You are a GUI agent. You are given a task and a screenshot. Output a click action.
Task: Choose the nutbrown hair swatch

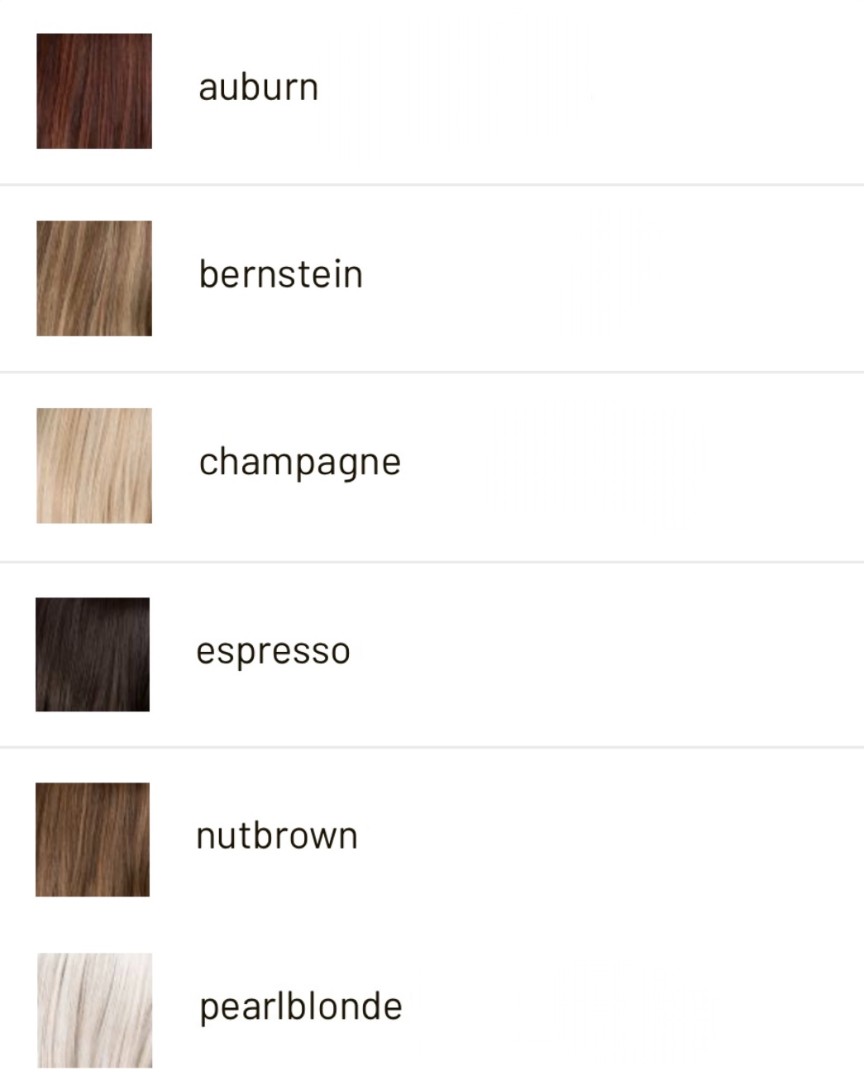tap(92, 839)
